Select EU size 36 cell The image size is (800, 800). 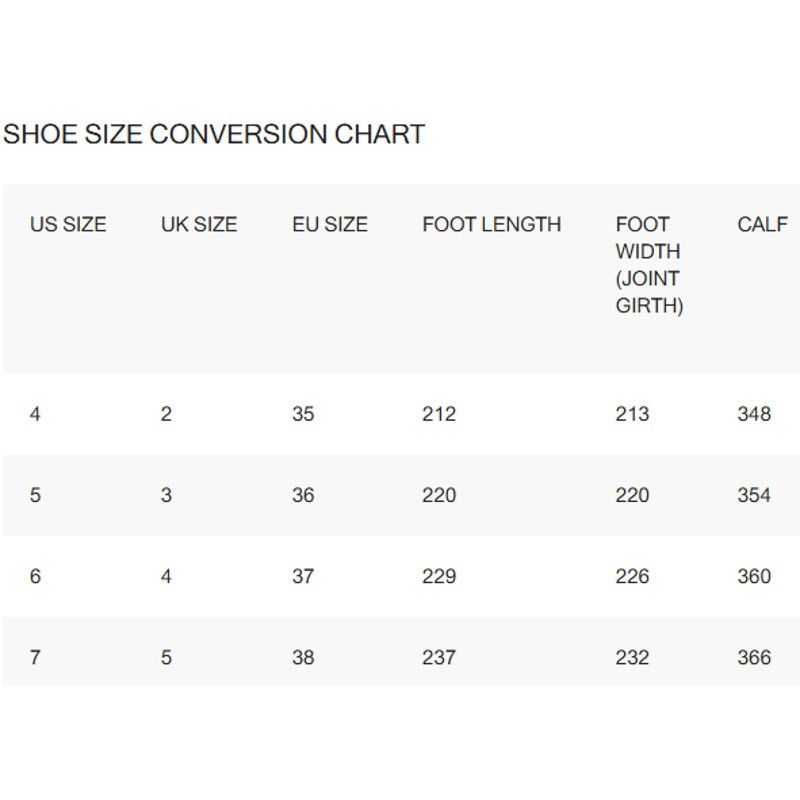point(303,495)
